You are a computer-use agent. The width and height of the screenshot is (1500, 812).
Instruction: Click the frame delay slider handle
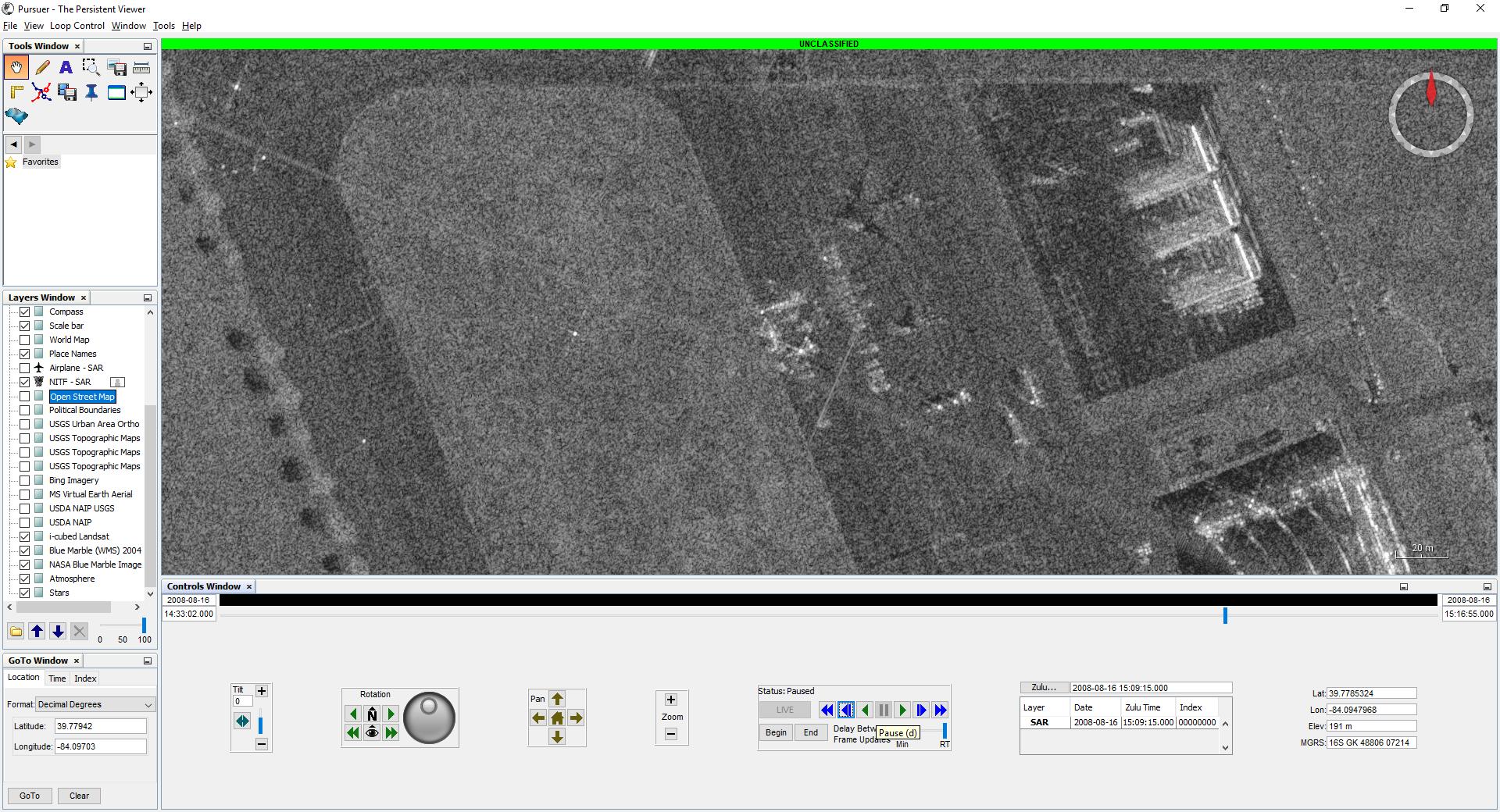pyautogui.click(x=945, y=731)
